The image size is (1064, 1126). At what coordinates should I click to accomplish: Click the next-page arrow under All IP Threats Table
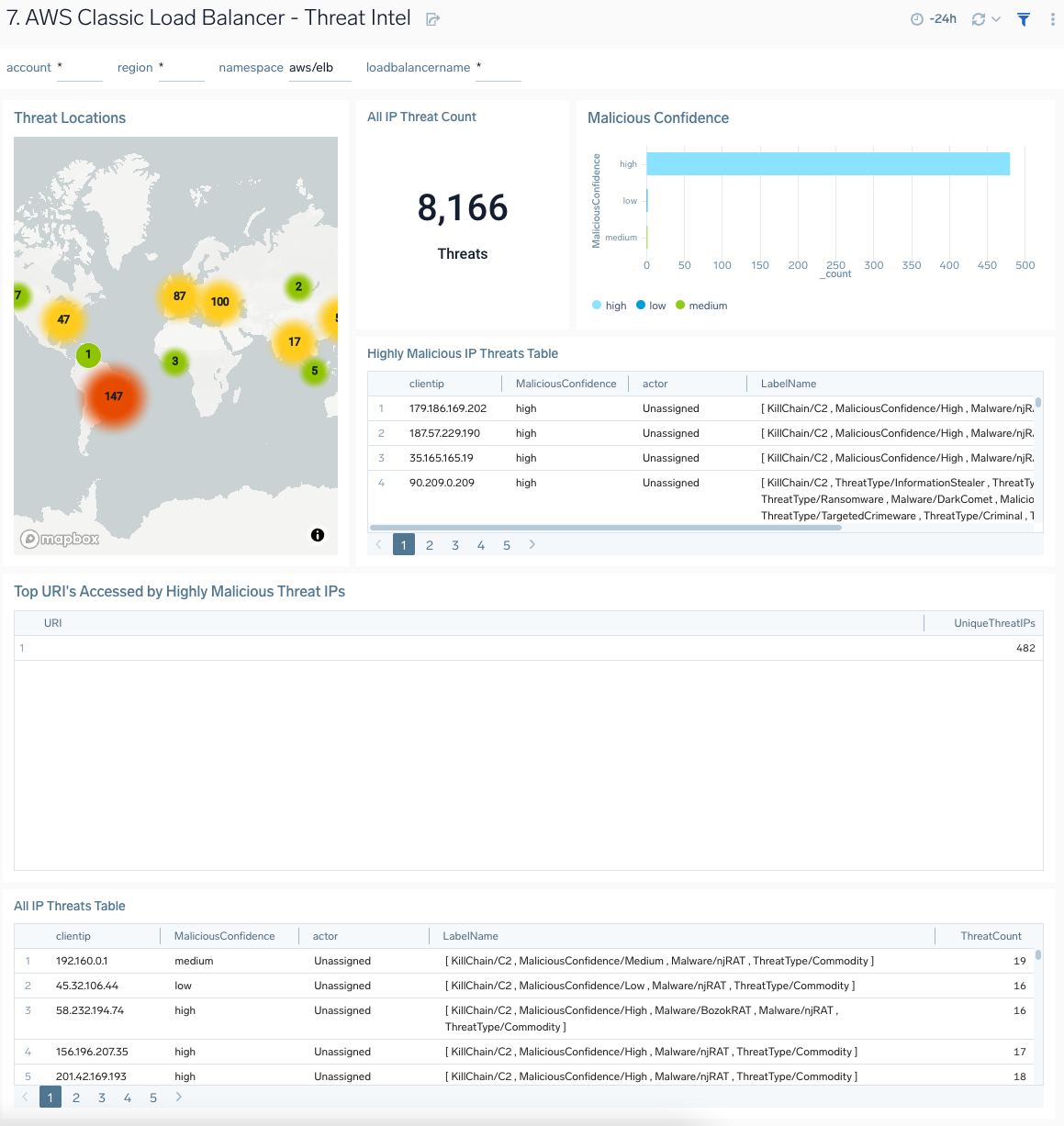[x=179, y=1097]
